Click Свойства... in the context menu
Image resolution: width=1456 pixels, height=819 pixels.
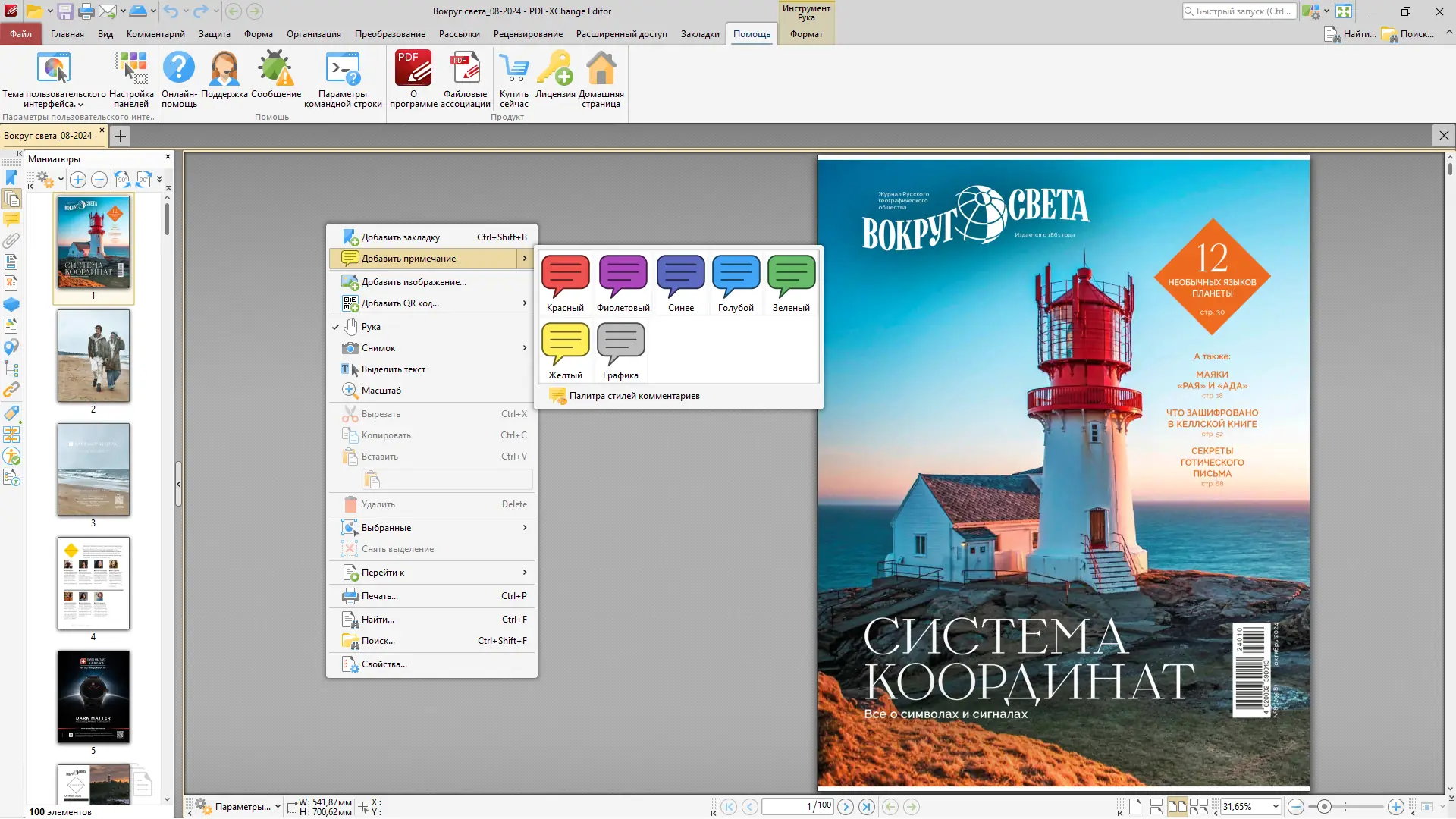(384, 664)
